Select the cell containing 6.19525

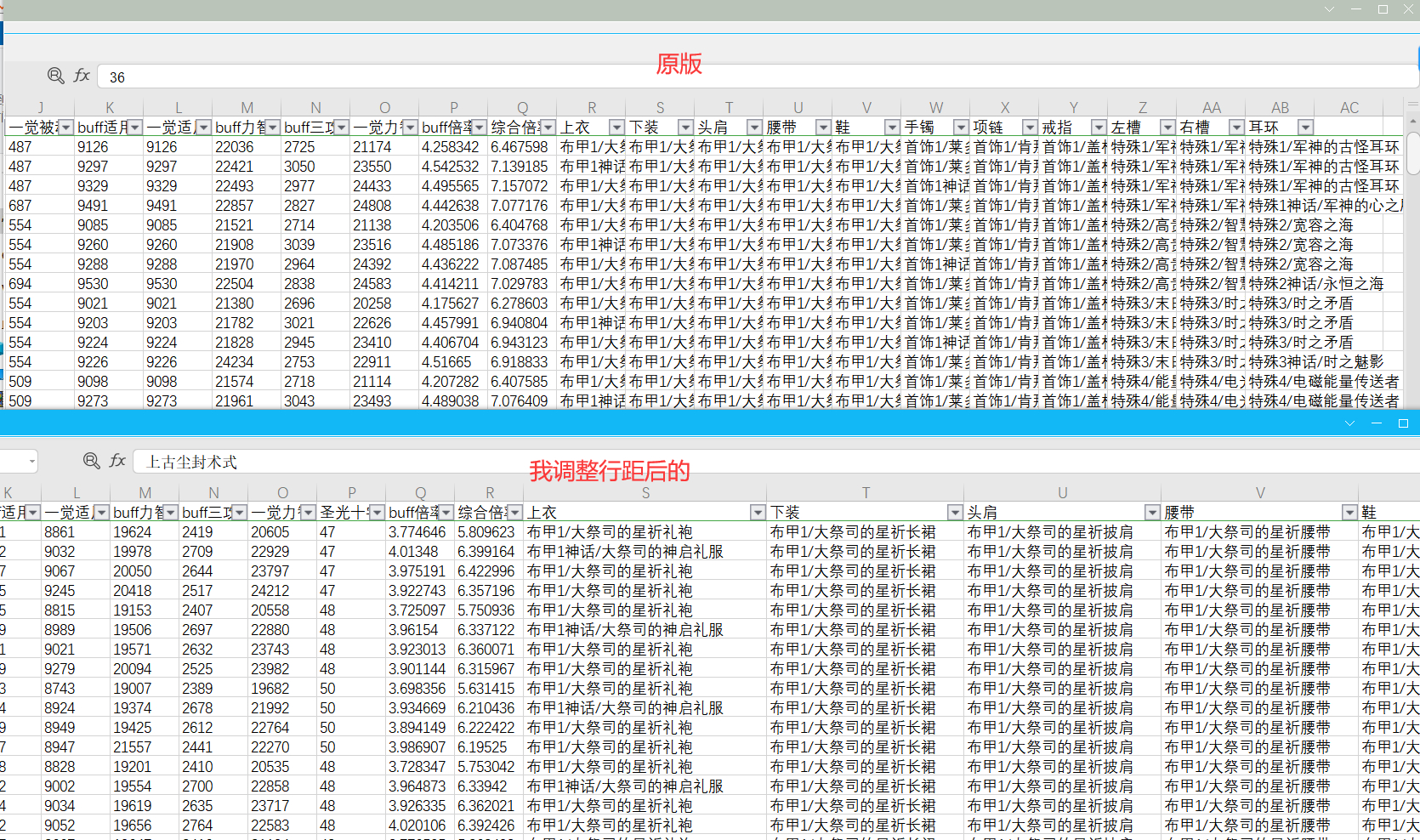489,747
